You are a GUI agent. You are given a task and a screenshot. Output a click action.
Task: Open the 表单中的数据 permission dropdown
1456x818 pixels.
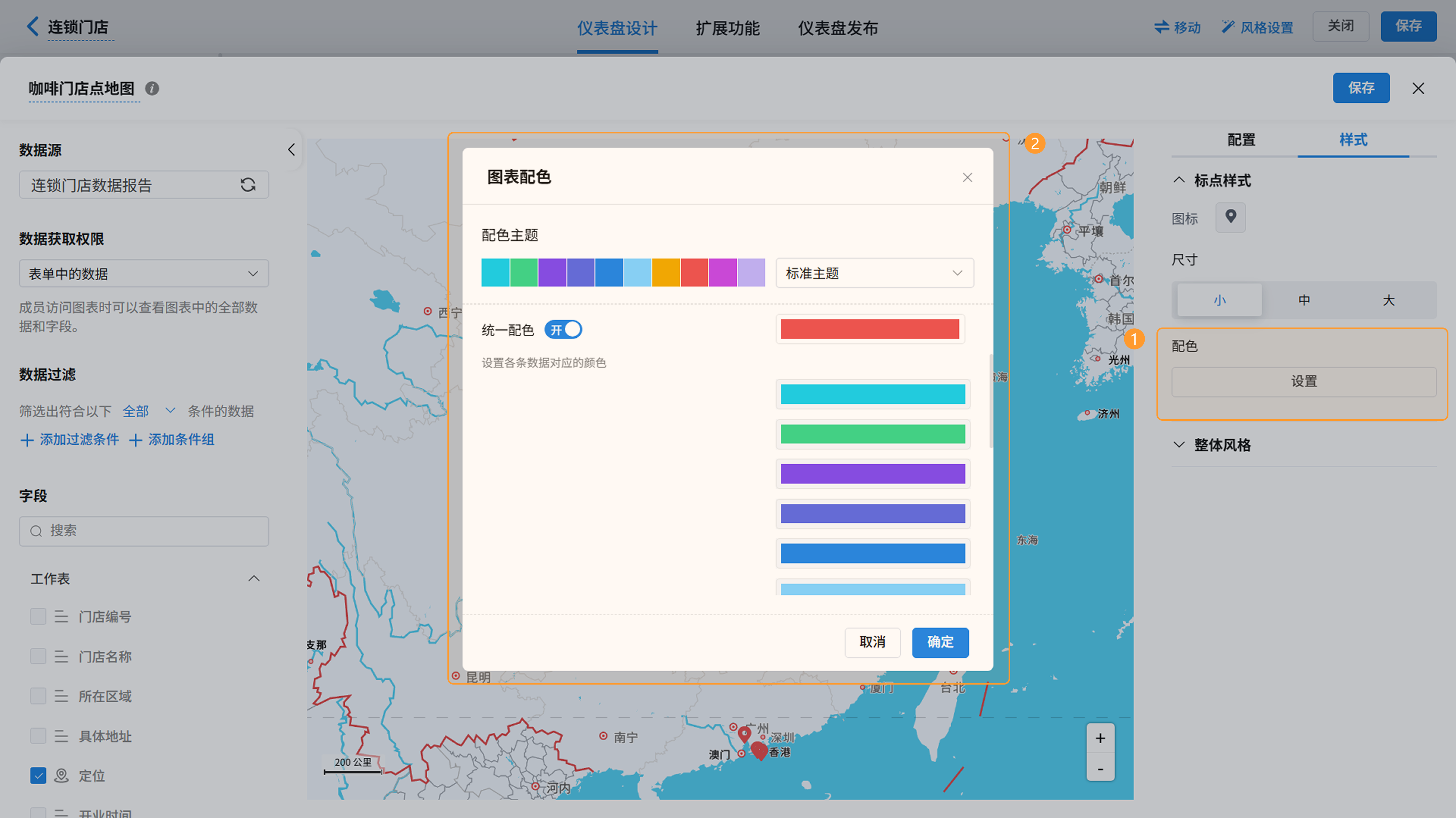pos(144,274)
